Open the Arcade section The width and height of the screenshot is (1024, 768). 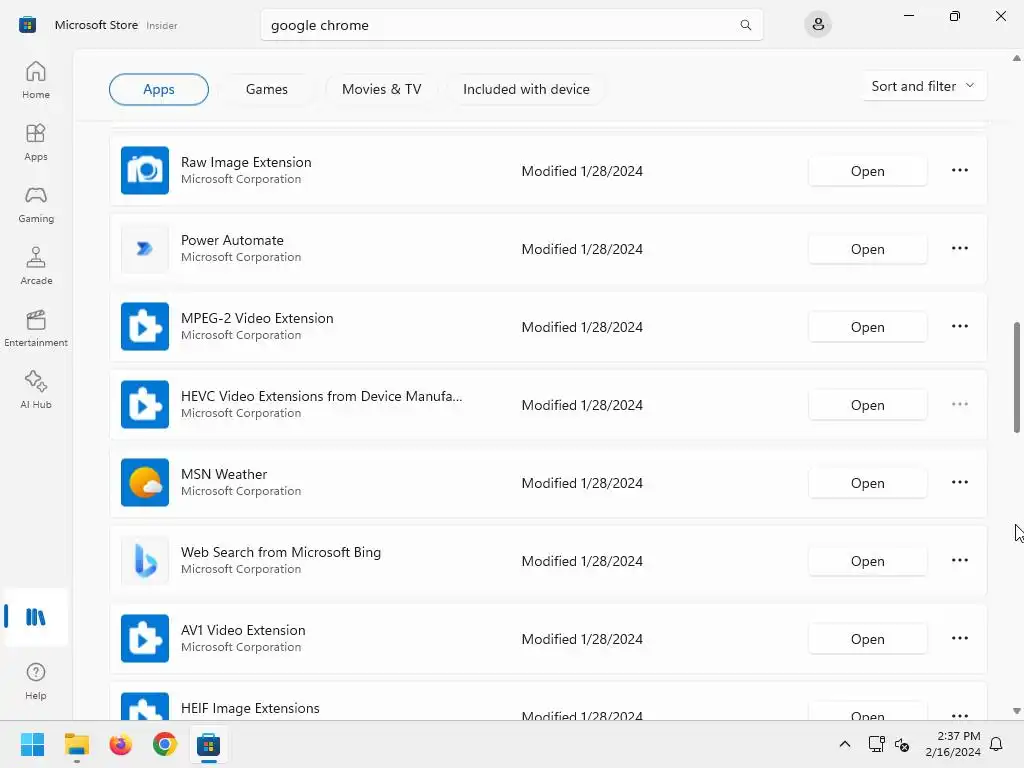(x=36, y=266)
